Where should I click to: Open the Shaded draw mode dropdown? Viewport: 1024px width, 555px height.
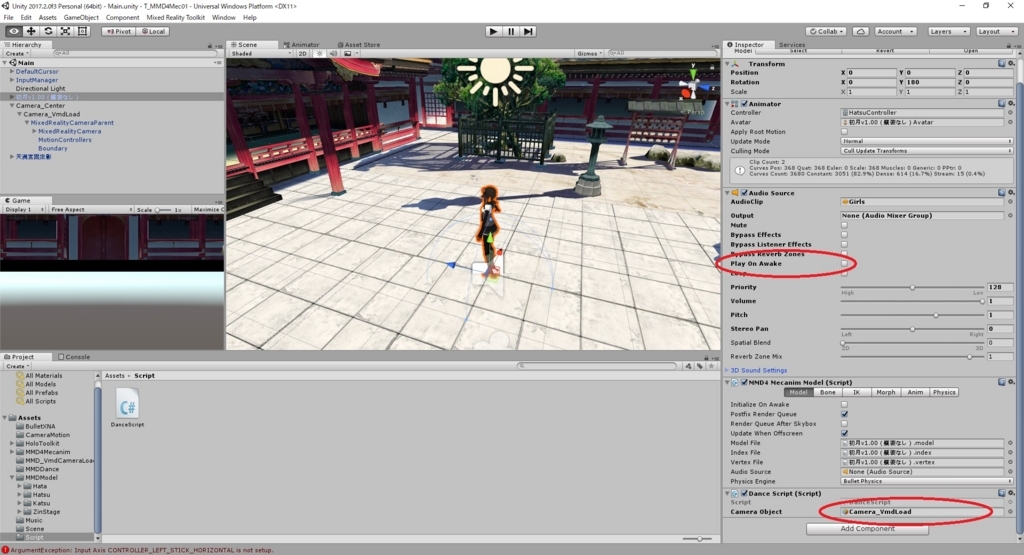(261, 54)
